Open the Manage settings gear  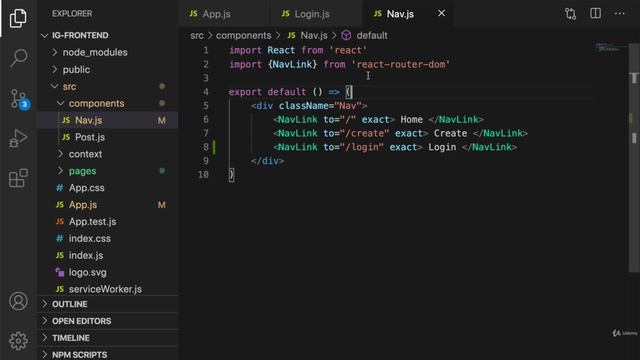(x=18, y=340)
